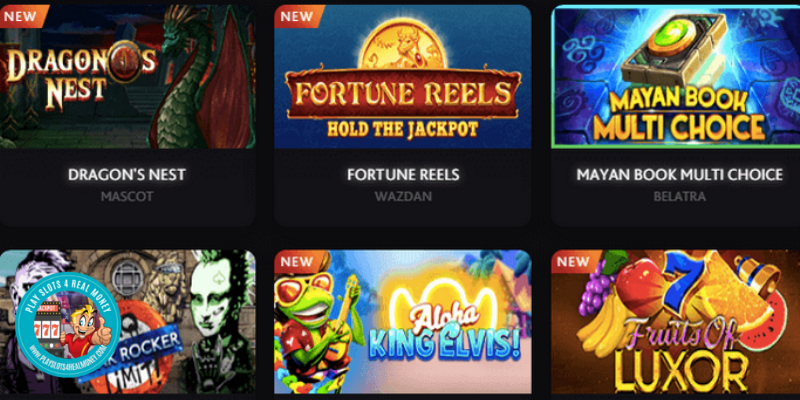Click the green frog with guitar artwork
This screenshot has width=800, height=400.
(311, 327)
